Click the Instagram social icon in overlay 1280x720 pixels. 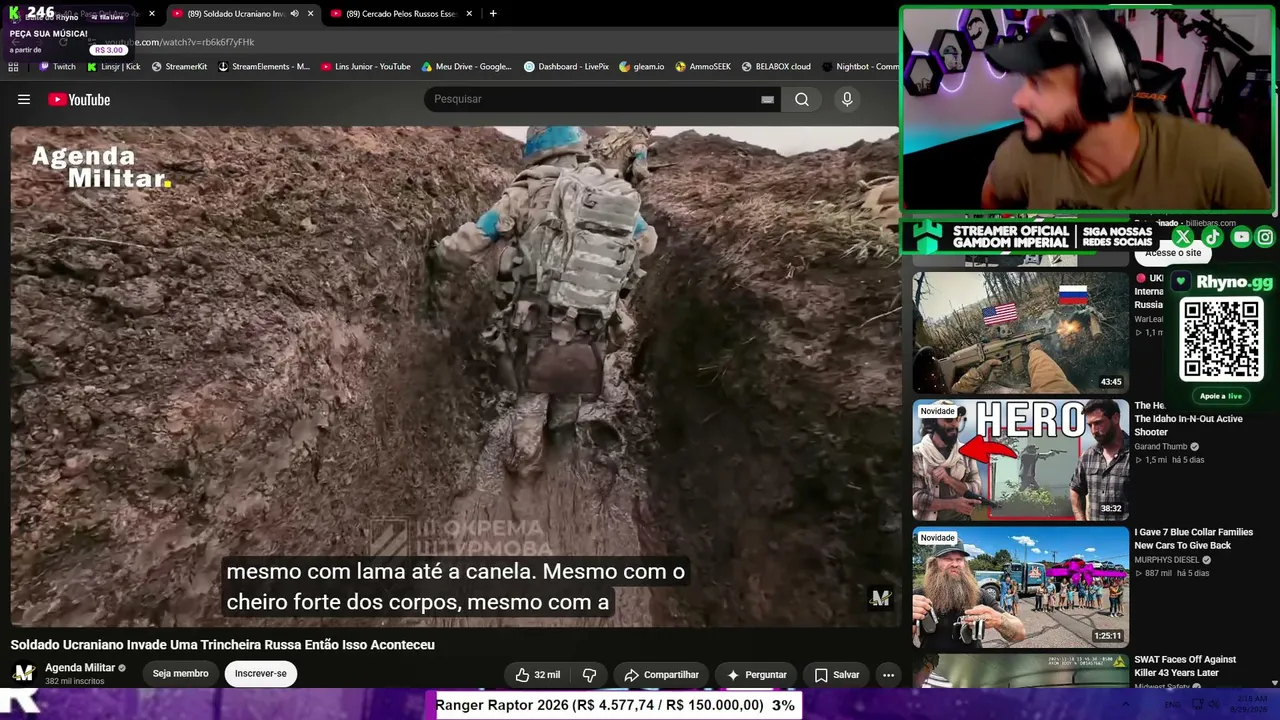click(x=1265, y=237)
